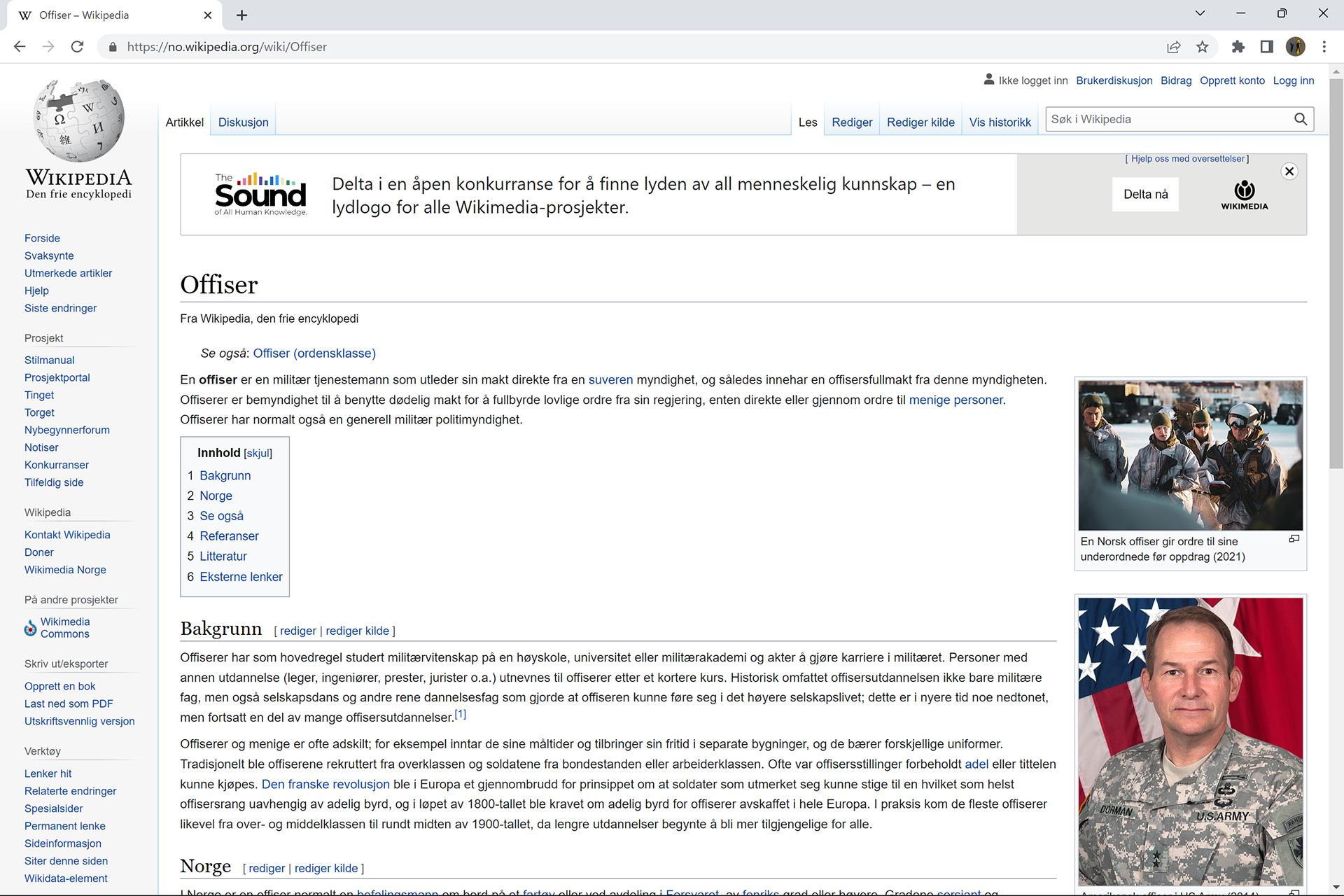Click the share page icon in address bar
The image size is (1344, 896).
pyautogui.click(x=1174, y=47)
